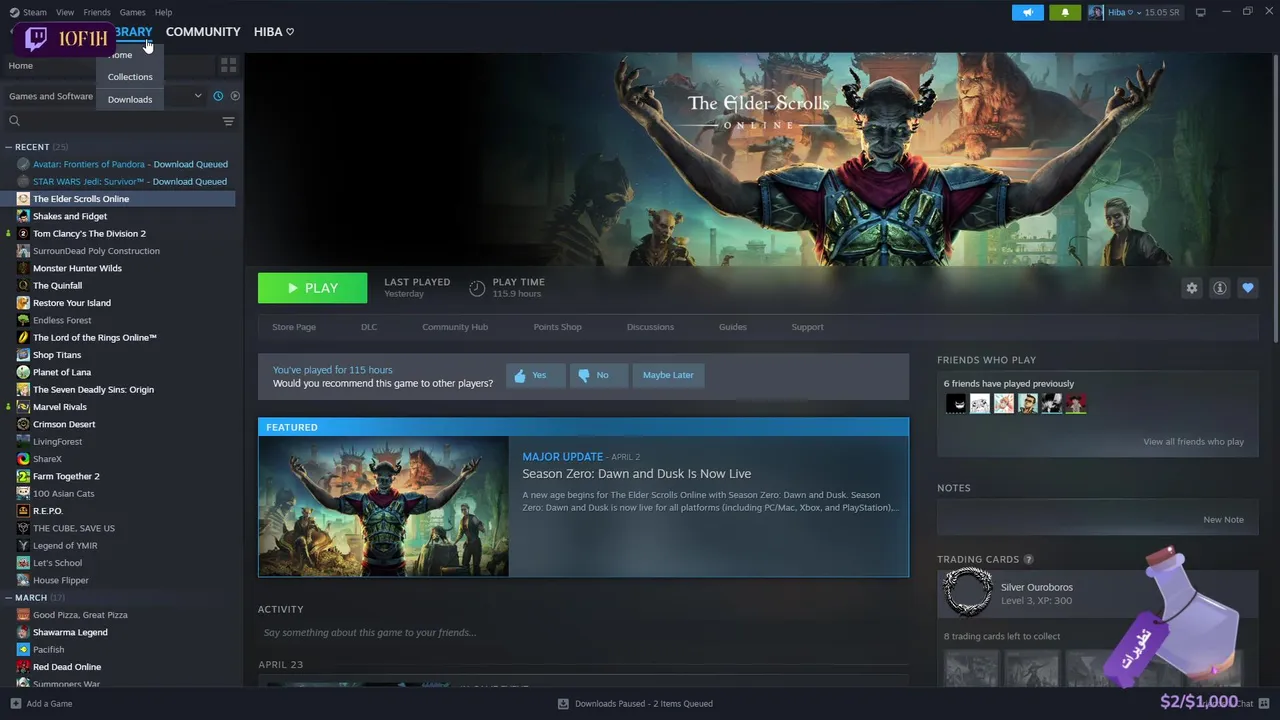Choose Maybe Later for recommendation

668,375
